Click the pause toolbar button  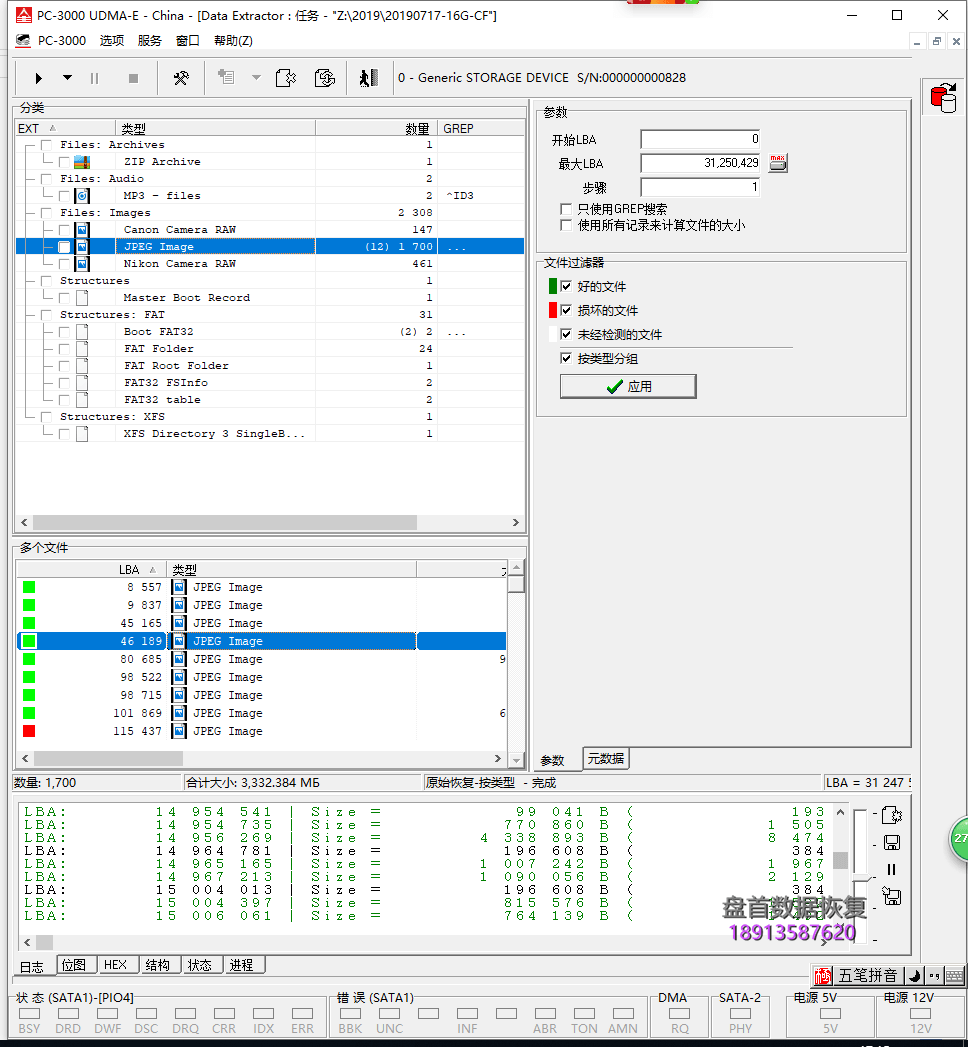(94, 79)
